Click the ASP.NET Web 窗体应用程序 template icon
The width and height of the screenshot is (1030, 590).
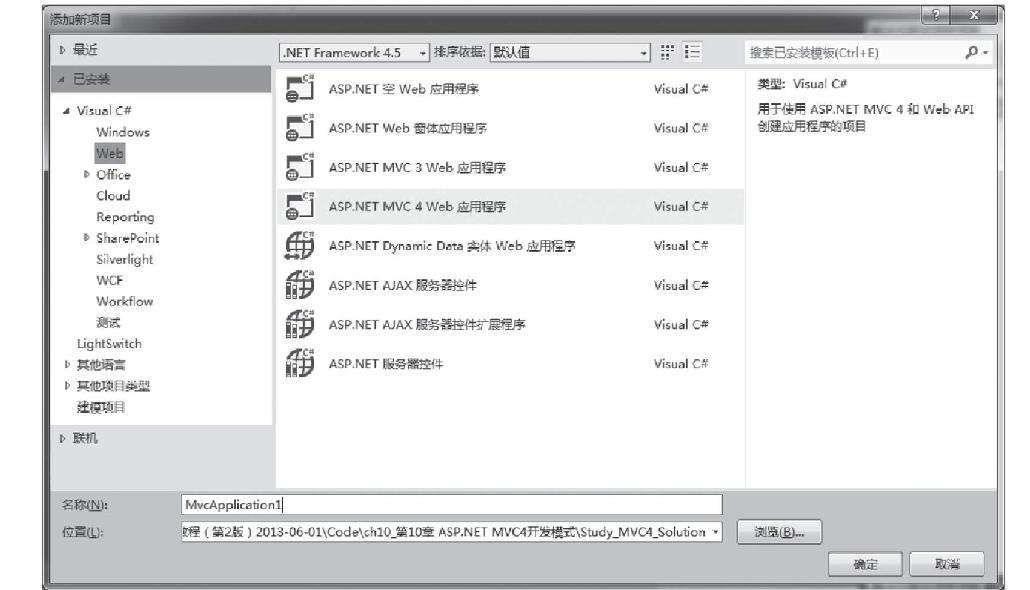pos(300,128)
